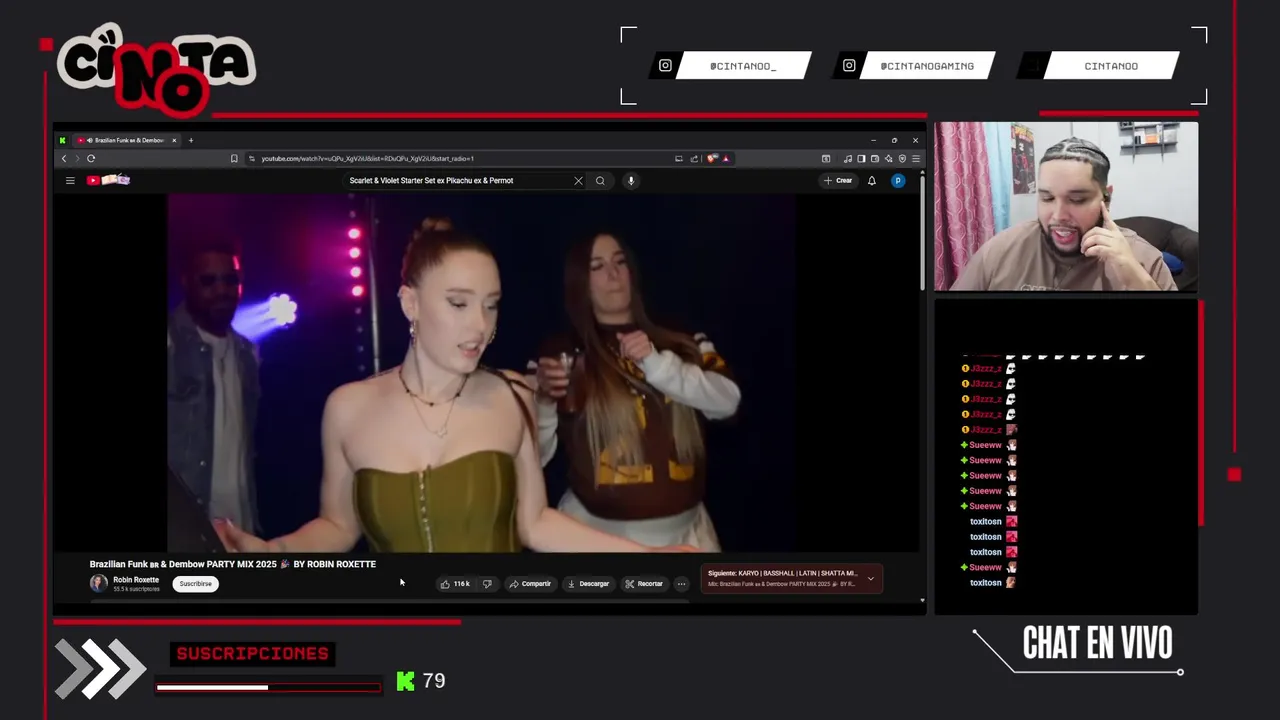
Task: Click Compartir to share the video
Action: pyautogui.click(x=530, y=584)
